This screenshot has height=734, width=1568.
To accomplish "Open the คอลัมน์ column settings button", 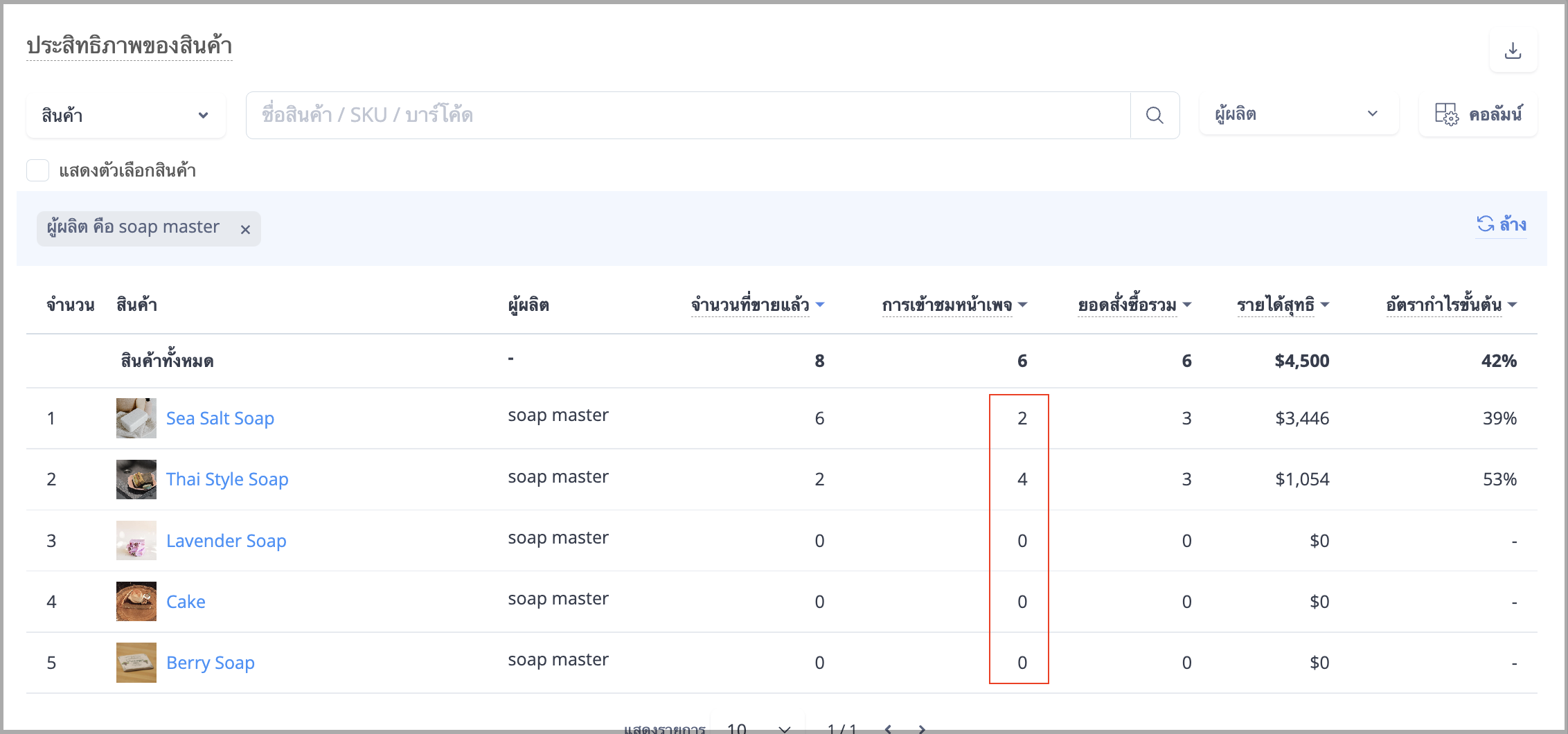I will coord(1478,115).
